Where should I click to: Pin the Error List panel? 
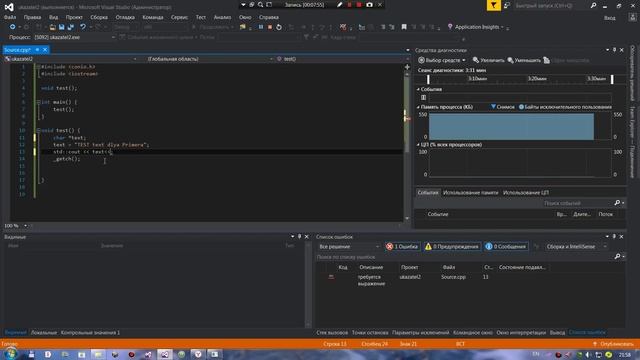pos(614,237)
